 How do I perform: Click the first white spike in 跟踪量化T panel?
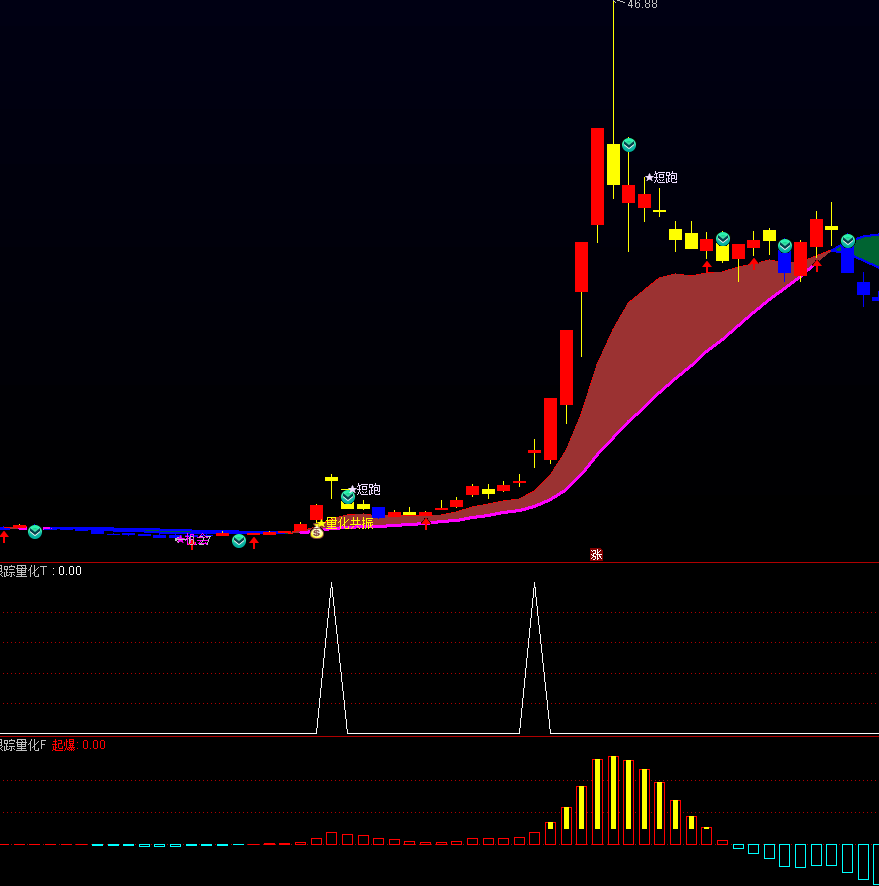click(332, 650)
